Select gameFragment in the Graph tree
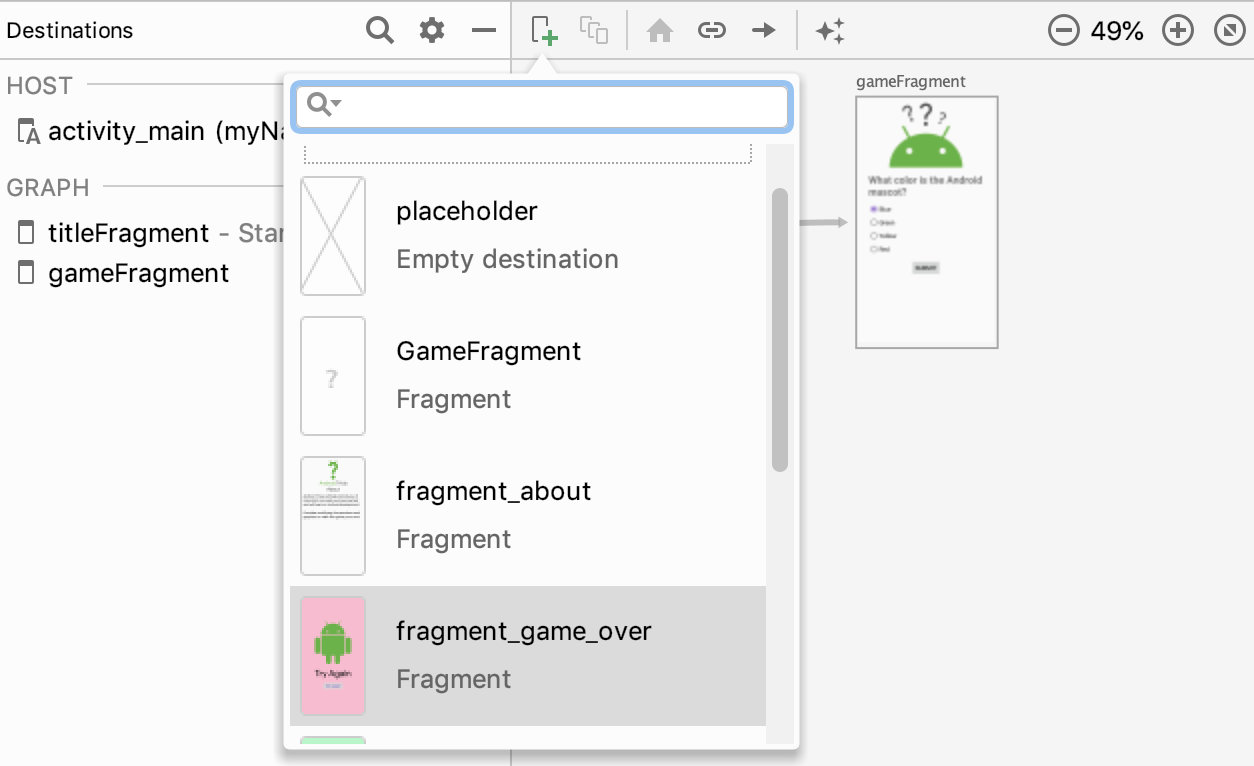 (138, 273)
